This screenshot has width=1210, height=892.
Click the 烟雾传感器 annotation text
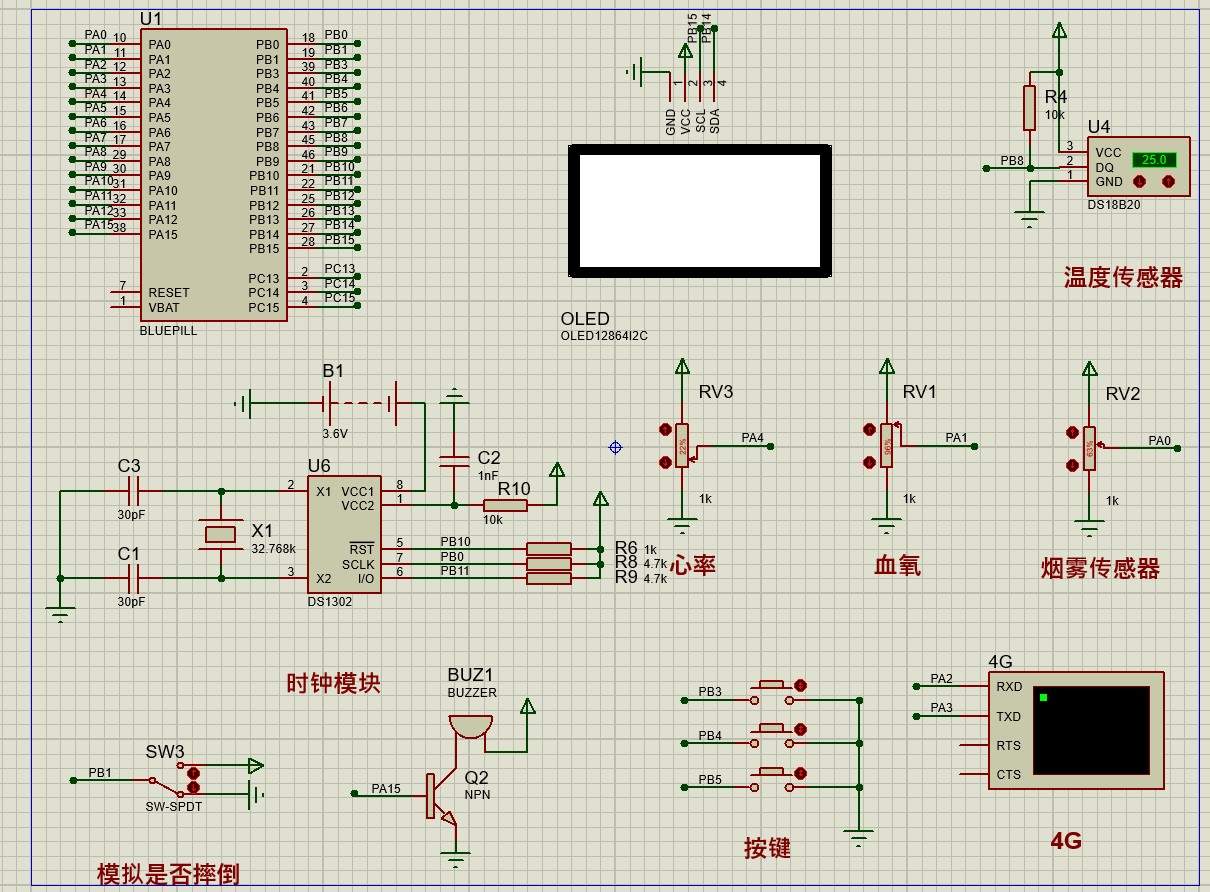[1100, 569]
